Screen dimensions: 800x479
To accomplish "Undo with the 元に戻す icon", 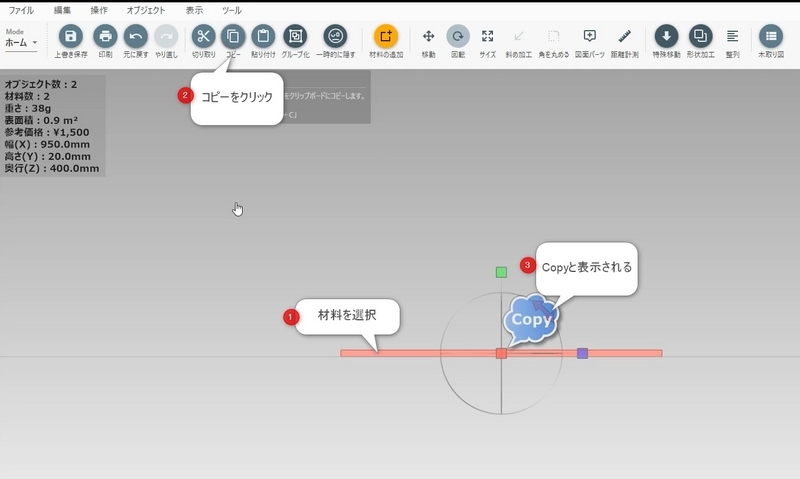I will (x=136, y=36).
